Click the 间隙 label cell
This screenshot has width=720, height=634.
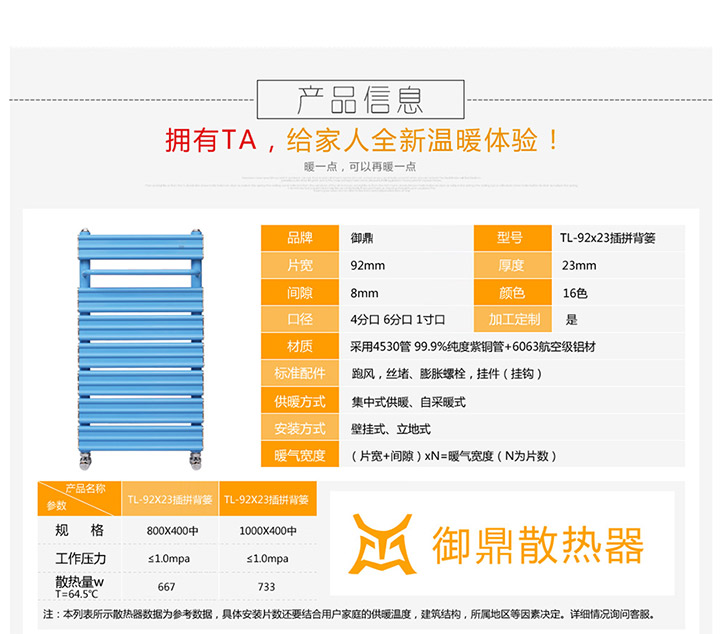300,292
